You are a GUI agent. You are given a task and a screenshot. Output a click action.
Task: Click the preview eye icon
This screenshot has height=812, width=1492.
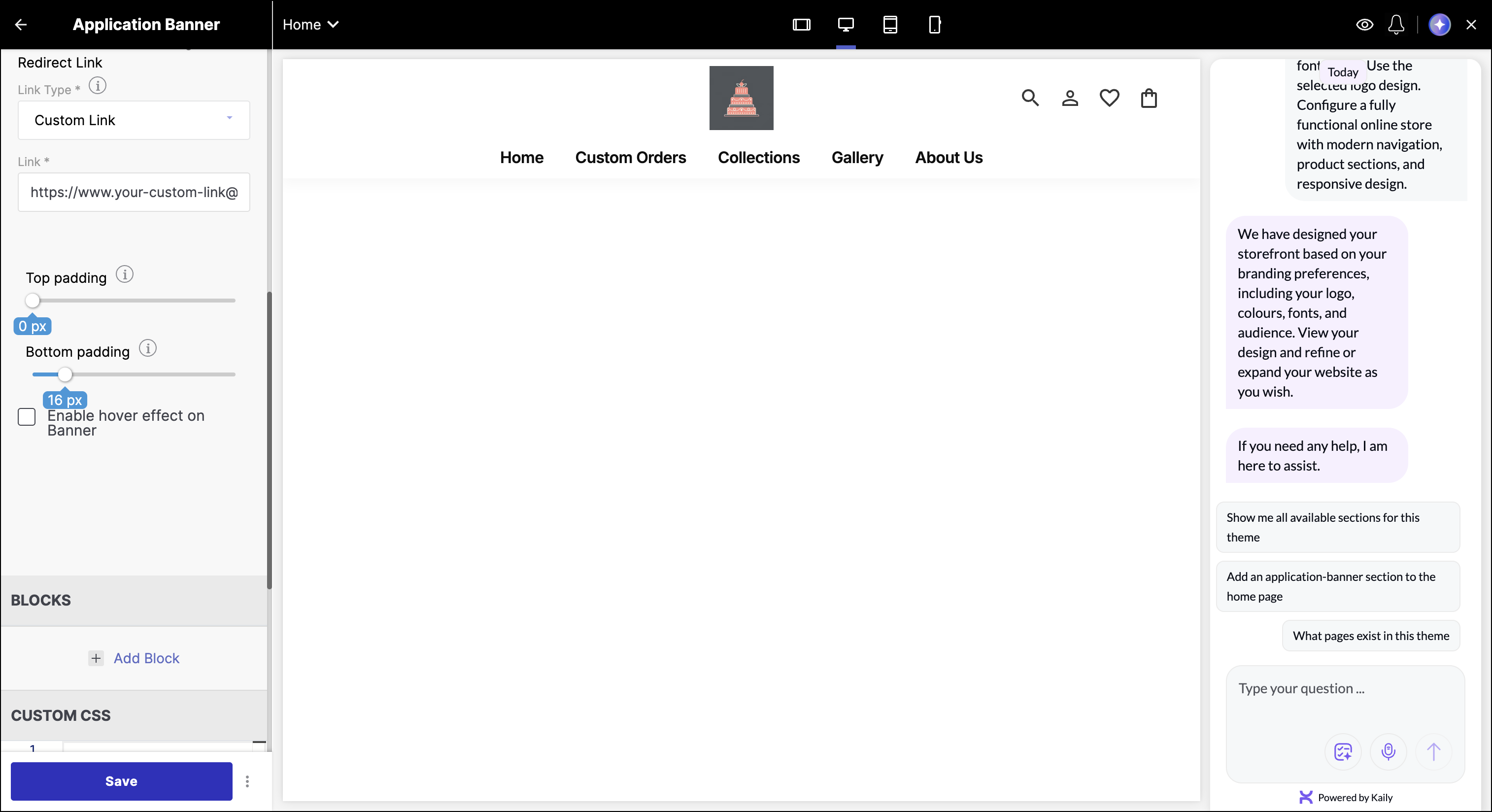click(1364, 25)
